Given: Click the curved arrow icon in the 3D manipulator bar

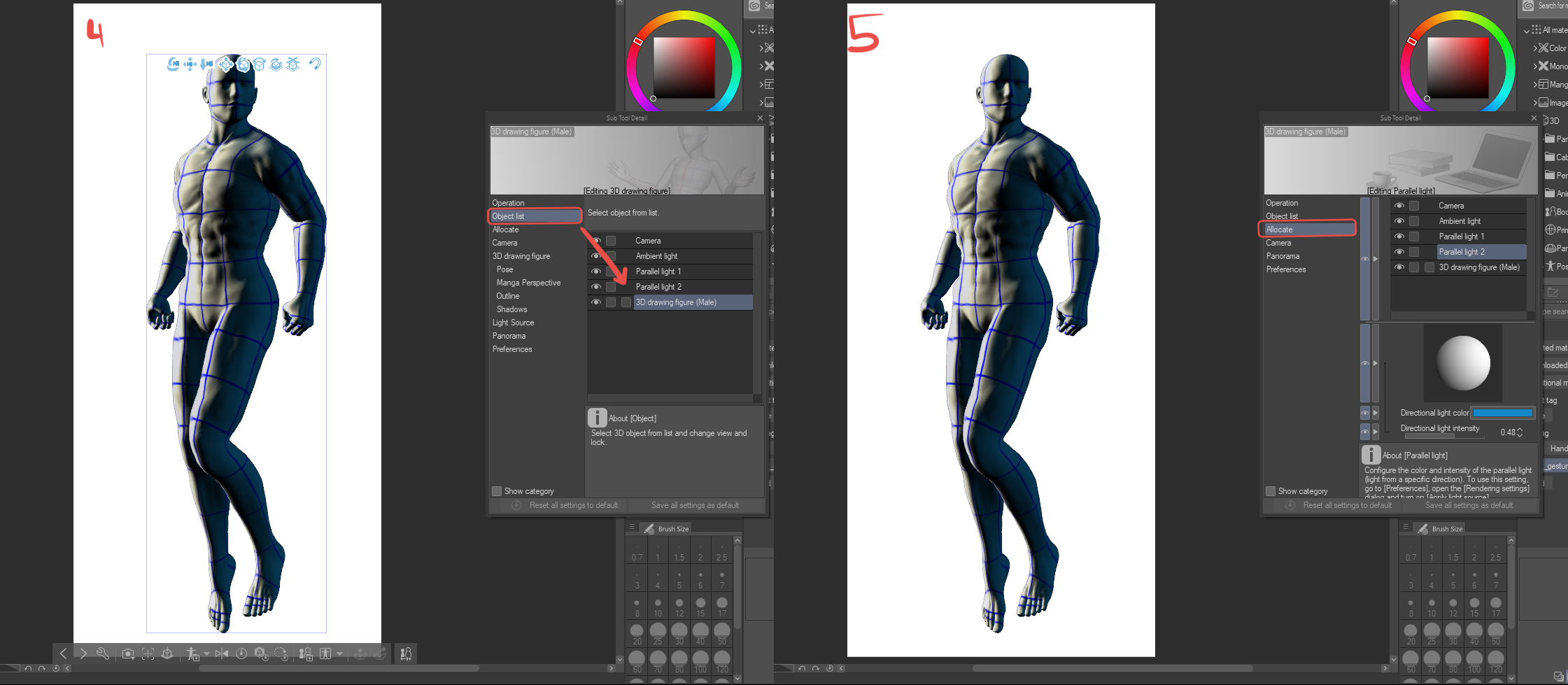Looking at the screenshot, I should pyautogui.click(x=316, y=64).
